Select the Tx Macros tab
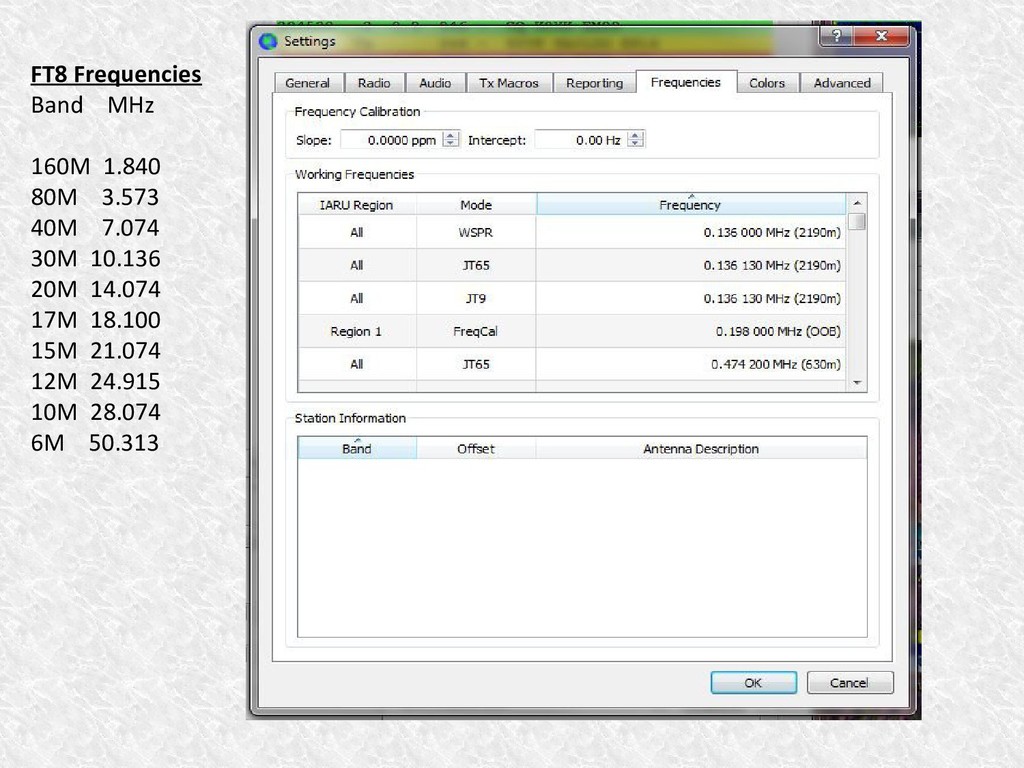 tap(509, 83)
